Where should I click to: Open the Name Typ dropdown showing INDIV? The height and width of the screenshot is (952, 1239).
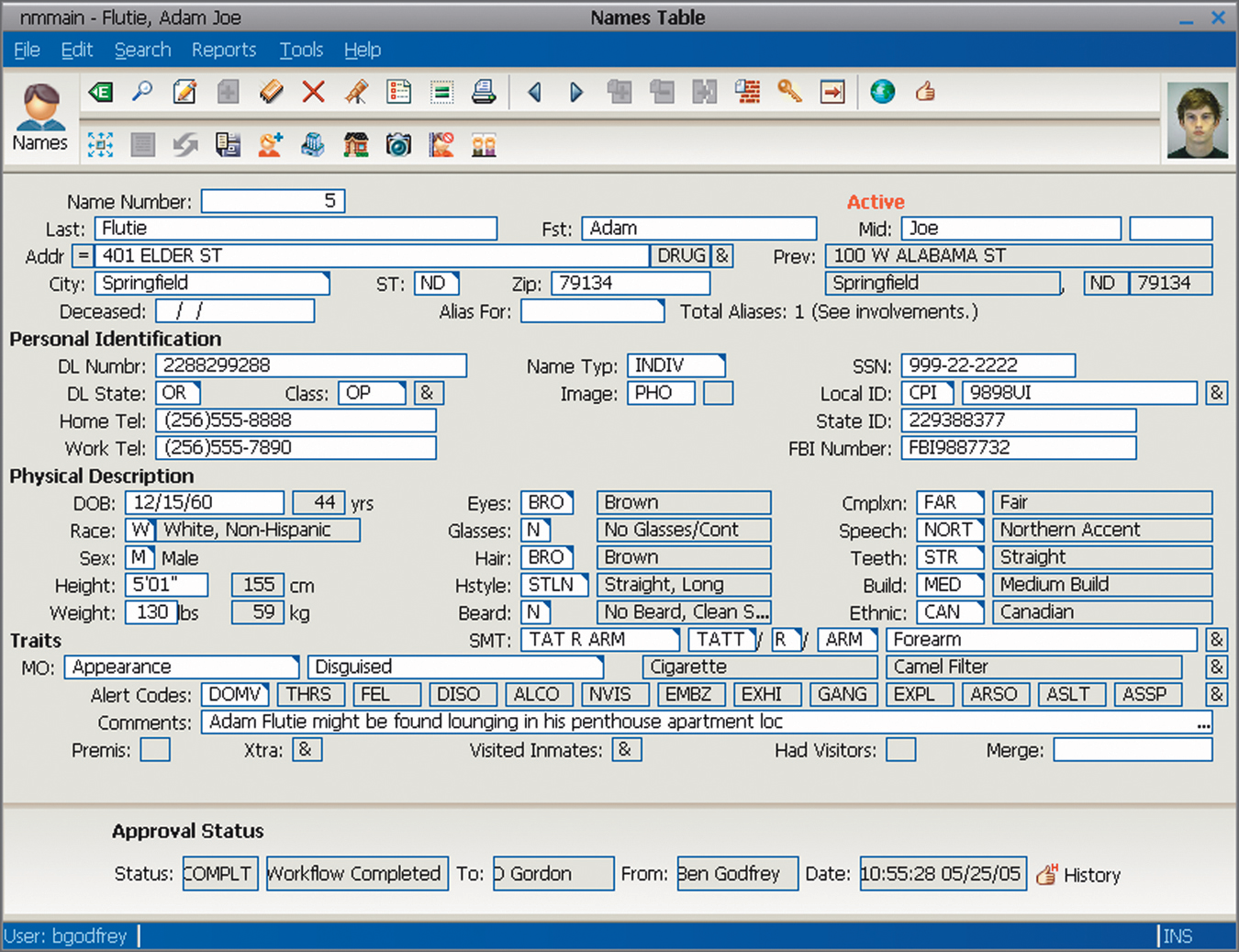tap(676, 365)
